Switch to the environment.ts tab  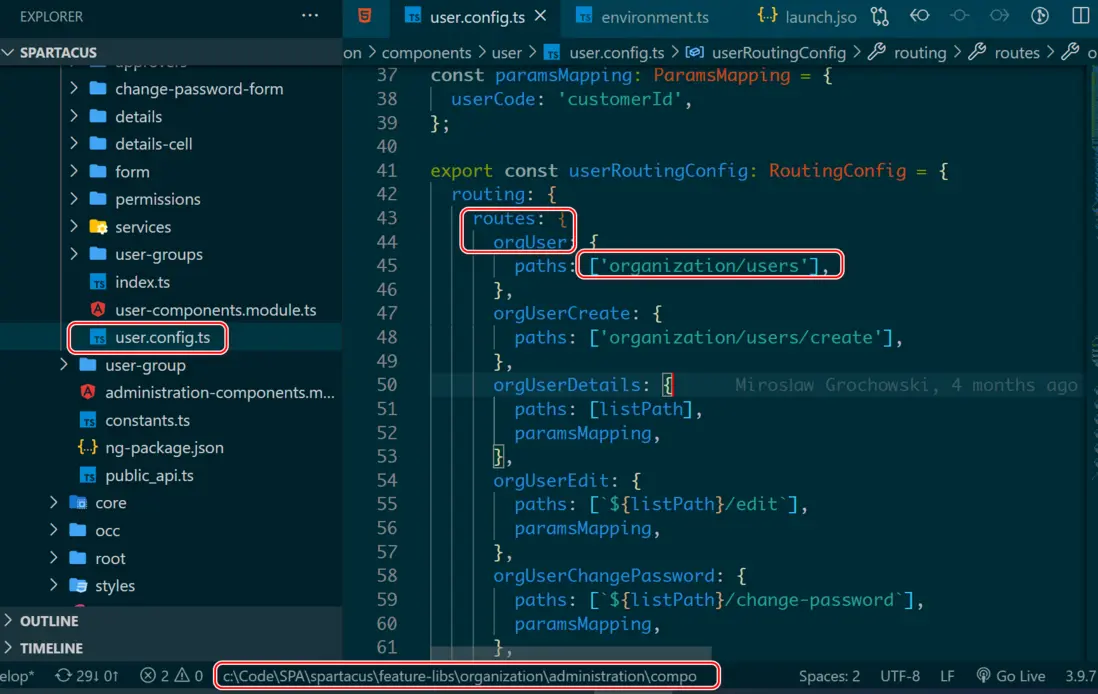point(643,17)
